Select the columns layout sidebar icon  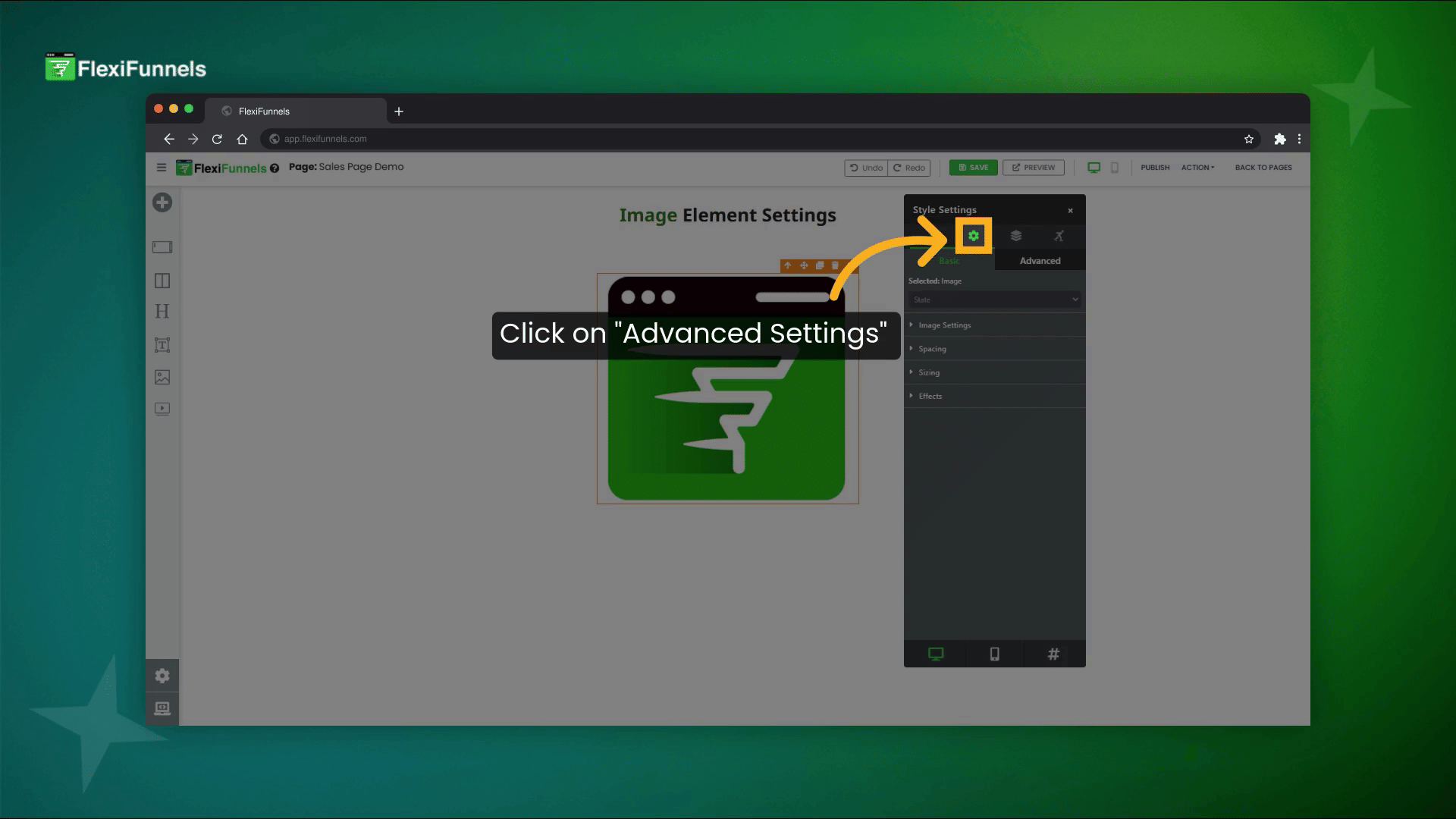[x=162, y=281]
